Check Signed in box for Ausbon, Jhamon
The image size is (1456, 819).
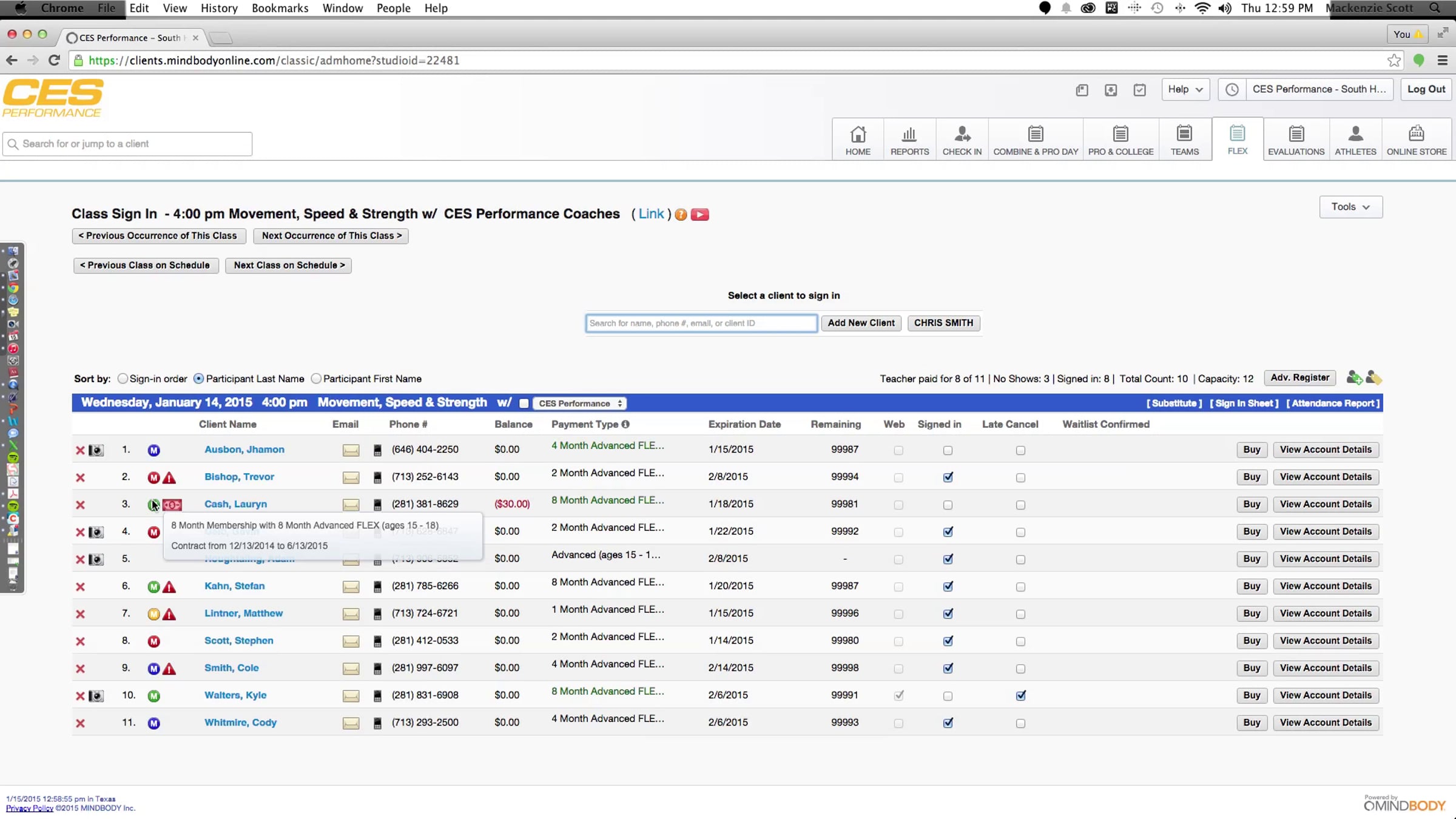click(948, 450)
